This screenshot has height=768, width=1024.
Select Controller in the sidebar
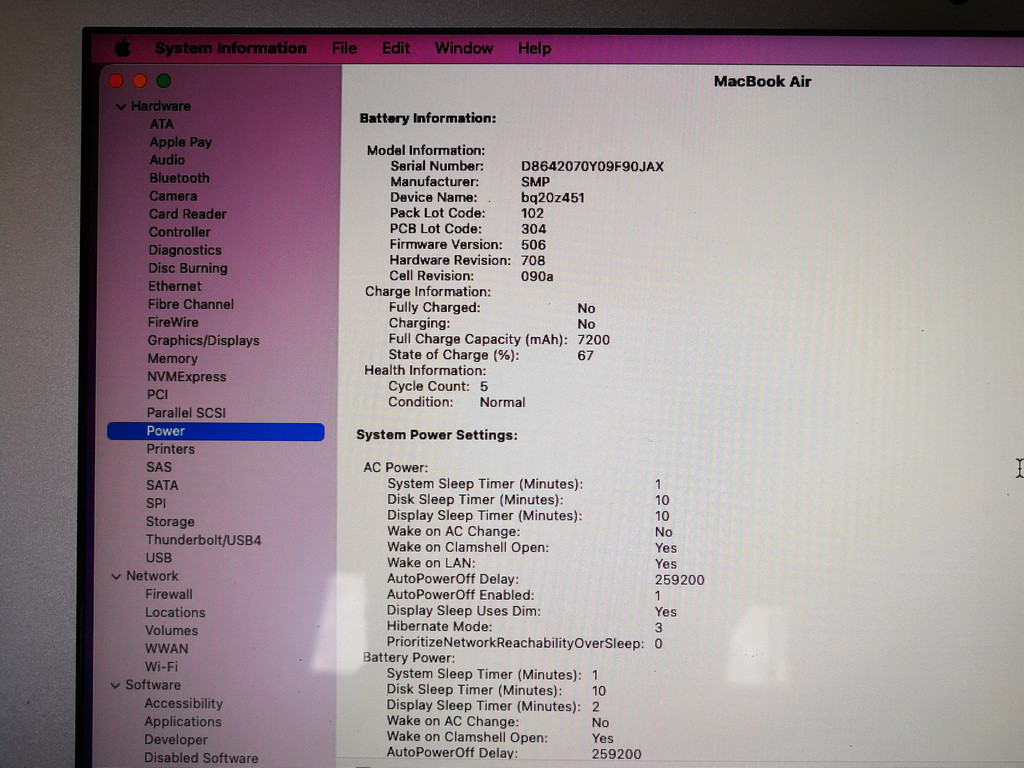click(180, 232)
